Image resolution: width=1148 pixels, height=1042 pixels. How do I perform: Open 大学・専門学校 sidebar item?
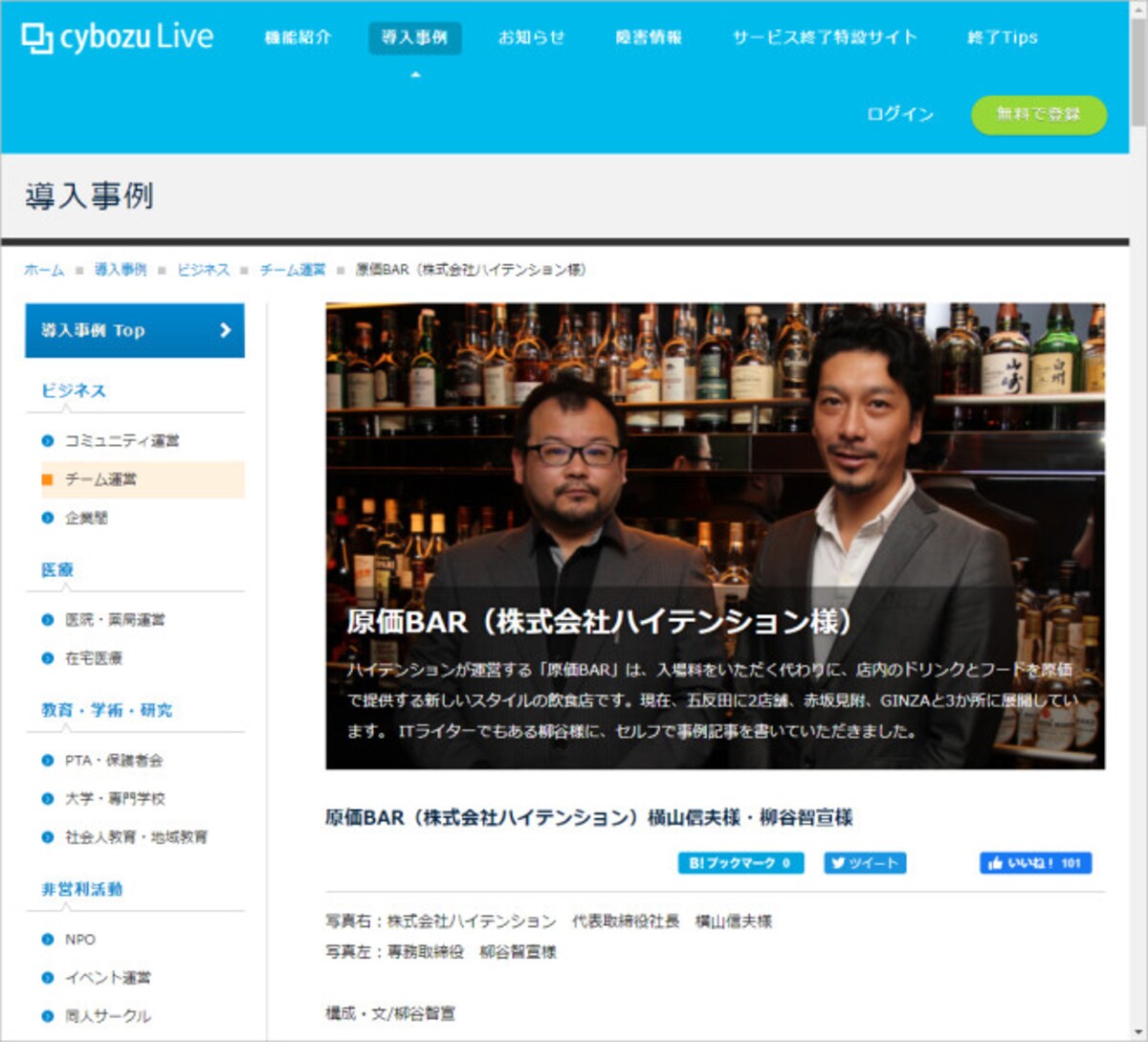tap(115, 799)
